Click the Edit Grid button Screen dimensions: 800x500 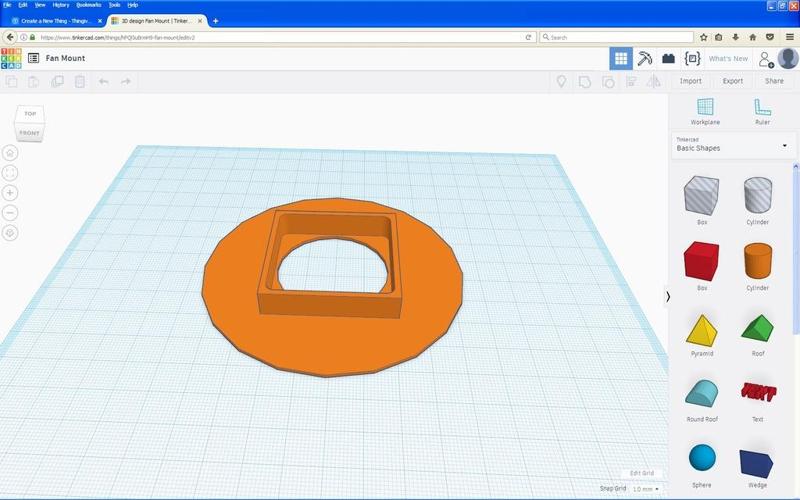(640, 473)
